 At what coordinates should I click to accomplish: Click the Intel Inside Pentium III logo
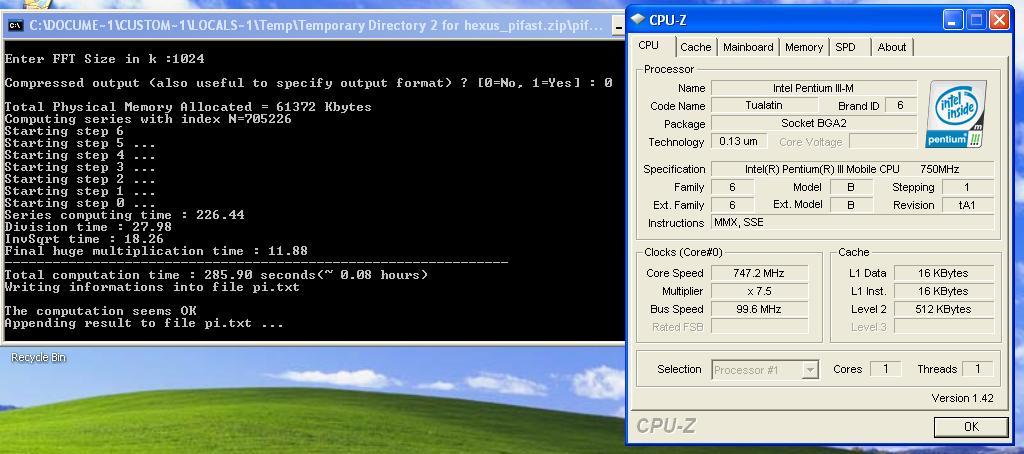(x=956, y=114)
